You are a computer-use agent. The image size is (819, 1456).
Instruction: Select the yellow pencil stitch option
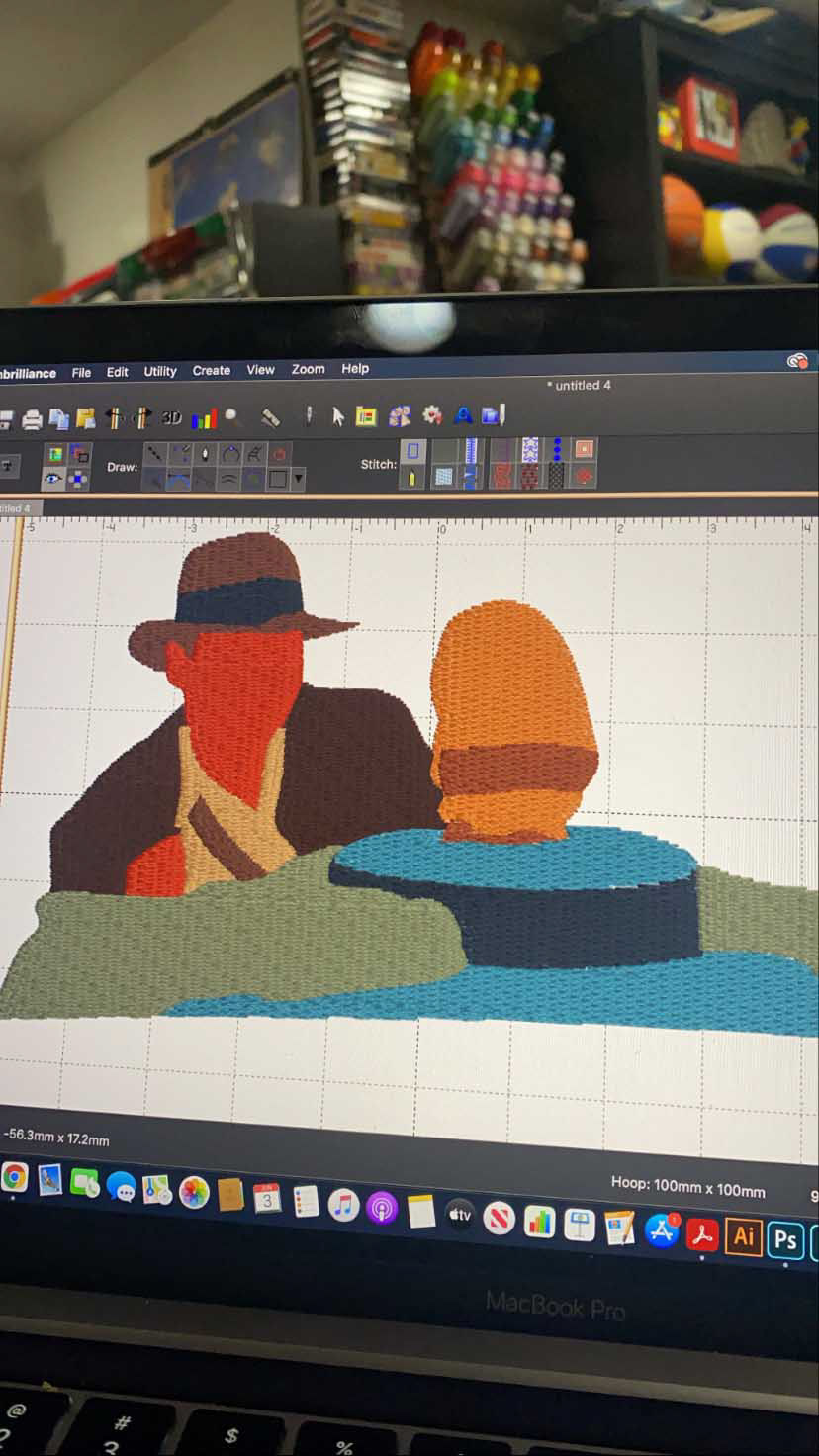412,477
